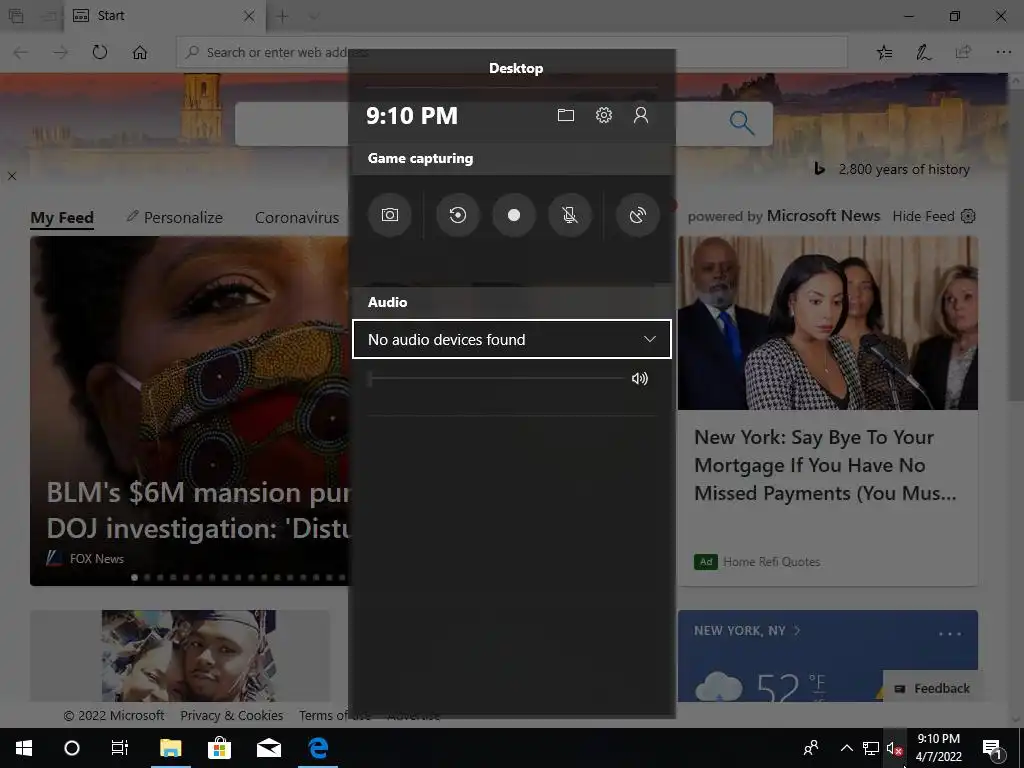Image resolution: width=1024 pixels, height=768 pixels.
Task: Expand the NEW YORK, NY weather location
Action: coord(746,631)
